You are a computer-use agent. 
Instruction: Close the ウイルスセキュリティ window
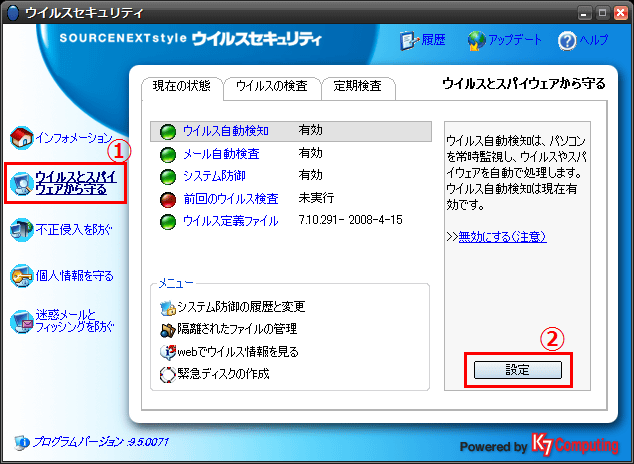click(621, 13)
